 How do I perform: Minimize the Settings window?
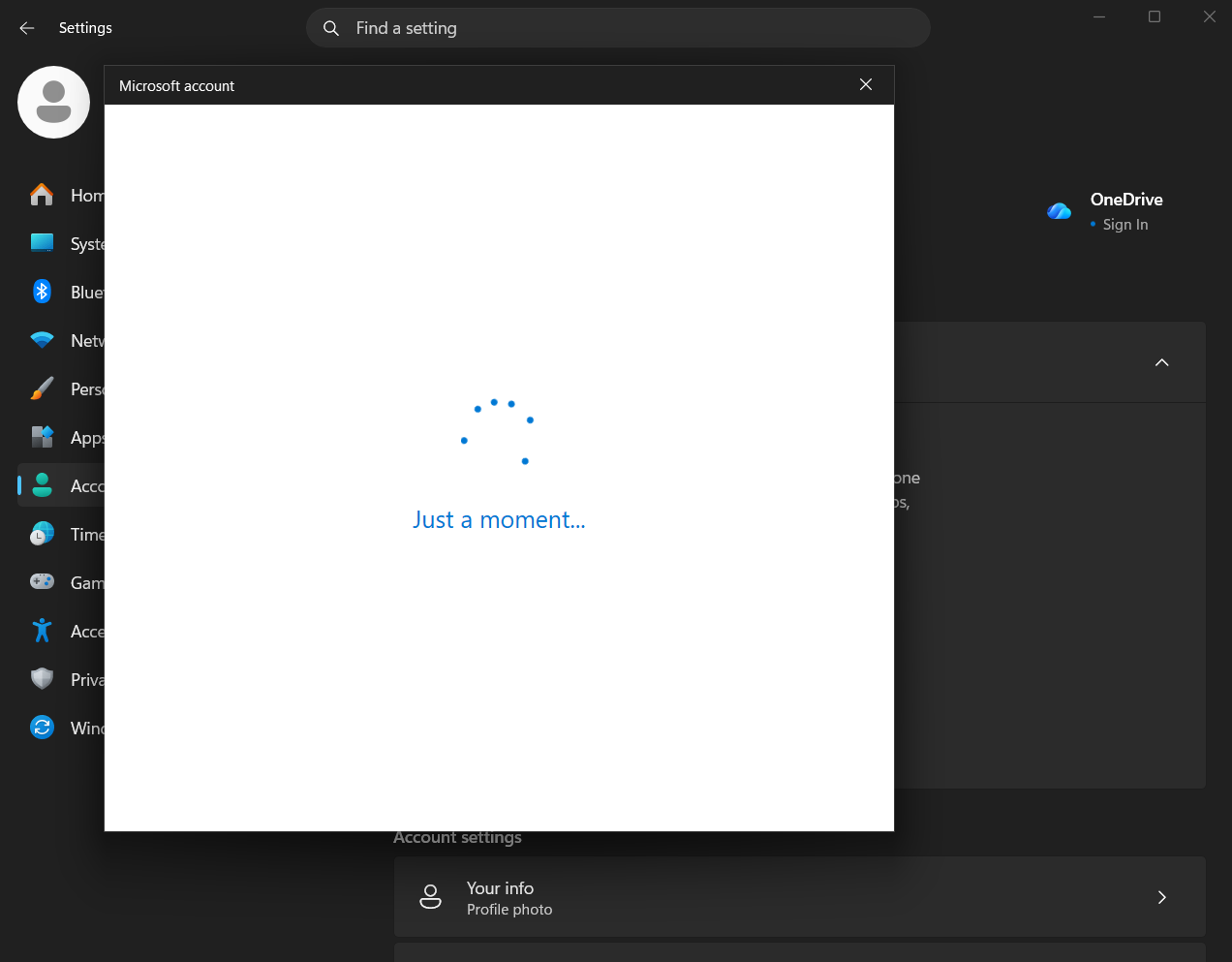[1099, 16]
